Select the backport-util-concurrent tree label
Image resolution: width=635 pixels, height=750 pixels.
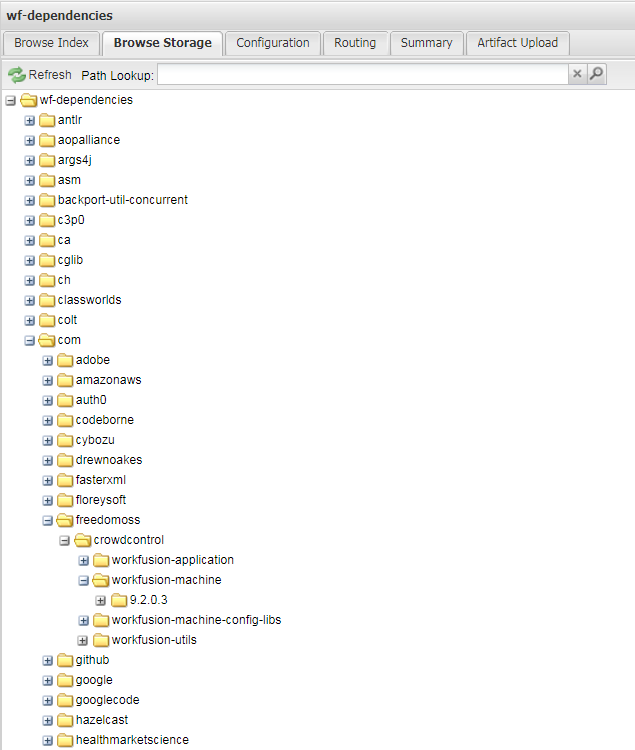tap(123, 200)
